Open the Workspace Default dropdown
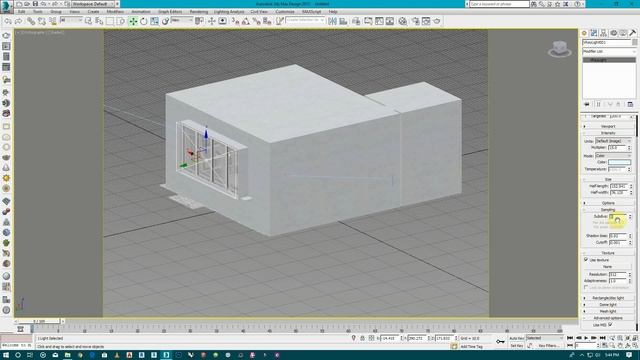640x360 pixels. point(93,4)
